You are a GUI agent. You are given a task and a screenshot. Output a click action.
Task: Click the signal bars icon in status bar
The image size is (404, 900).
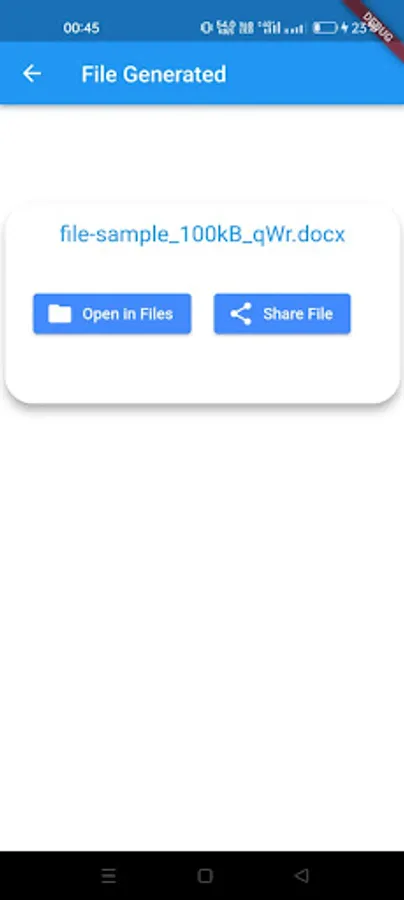point(294,28)
